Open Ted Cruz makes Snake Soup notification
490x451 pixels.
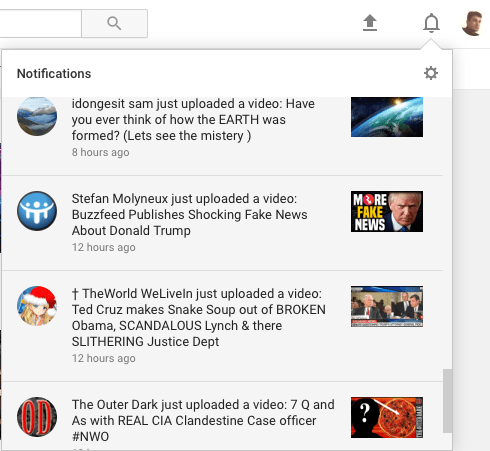[222, 326]
